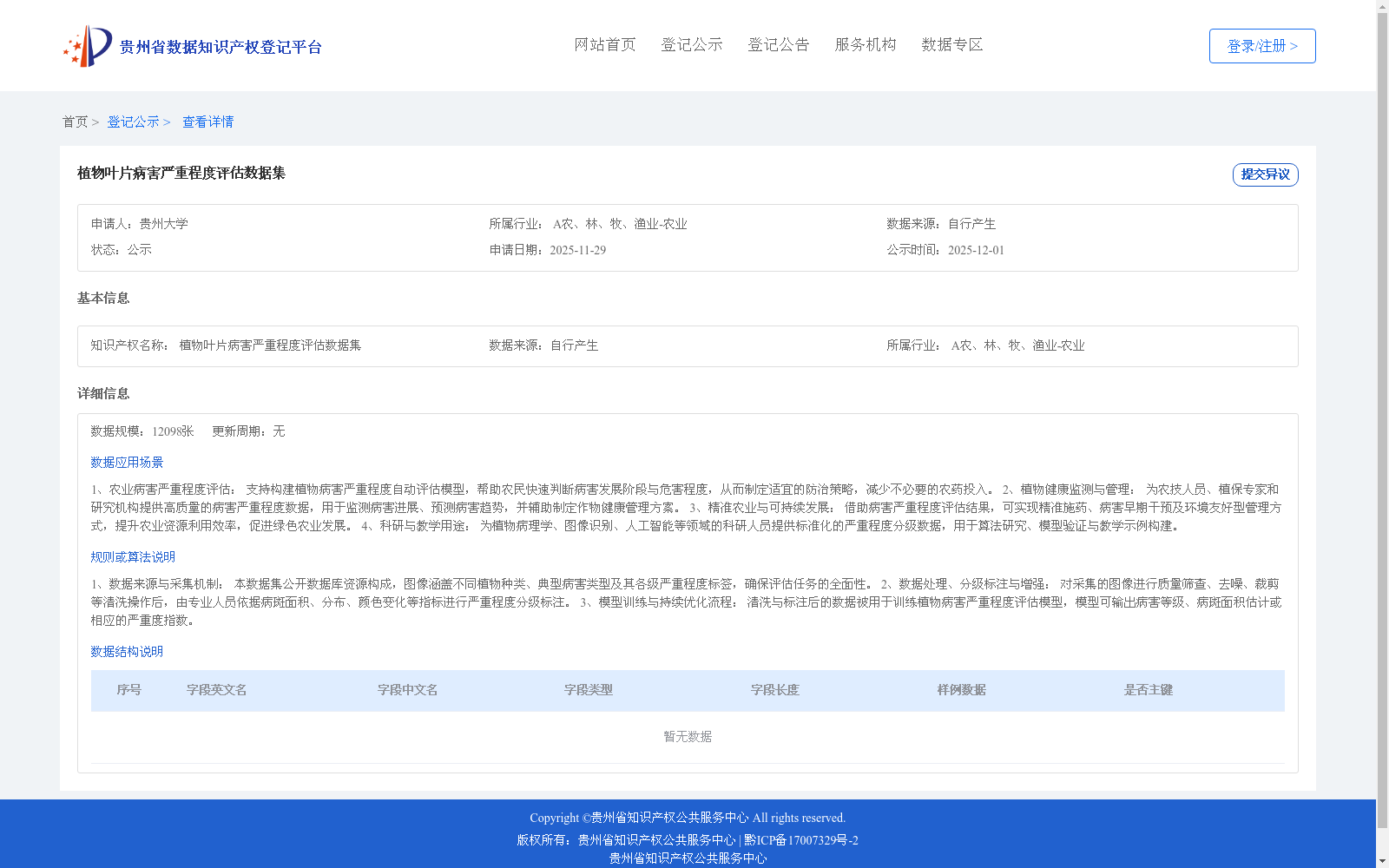The width and height of the screenshot is (1389, 868).
Task: Click the platform title 贵州省数据知识产权登记平台
Action: point(221,47)
